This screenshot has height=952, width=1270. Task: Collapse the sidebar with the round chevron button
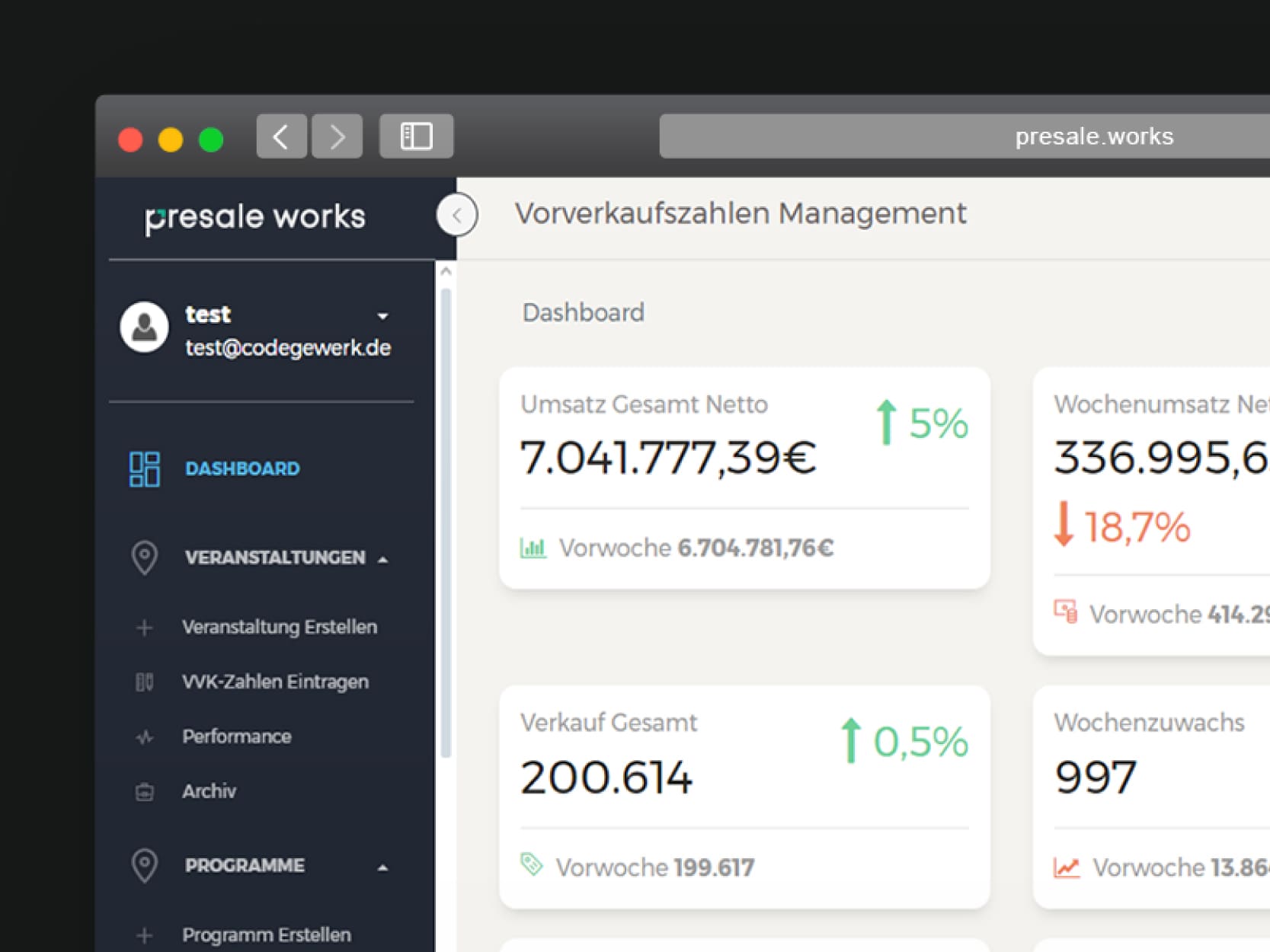(x=457, y=215)
